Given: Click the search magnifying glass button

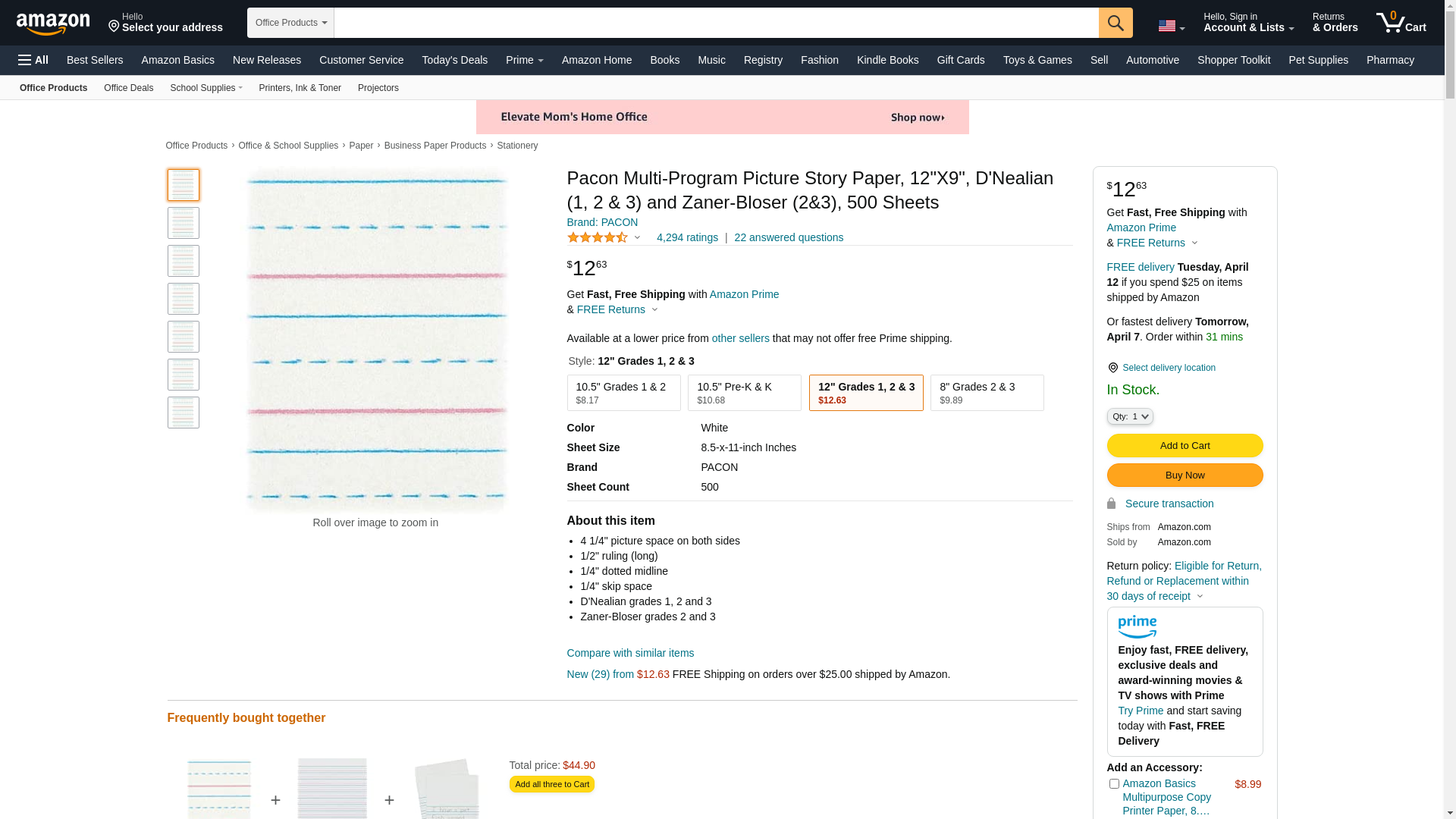Looking at the screenshot, I should (x=1115, y=23).
